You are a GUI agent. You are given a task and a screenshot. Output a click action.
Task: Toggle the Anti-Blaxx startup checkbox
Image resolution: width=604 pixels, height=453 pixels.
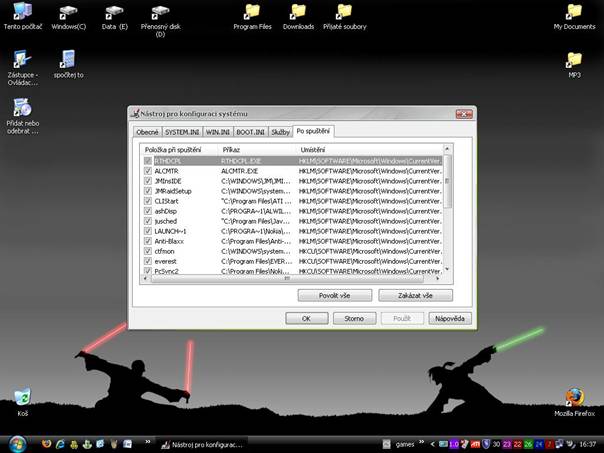(x=148, y=241)
